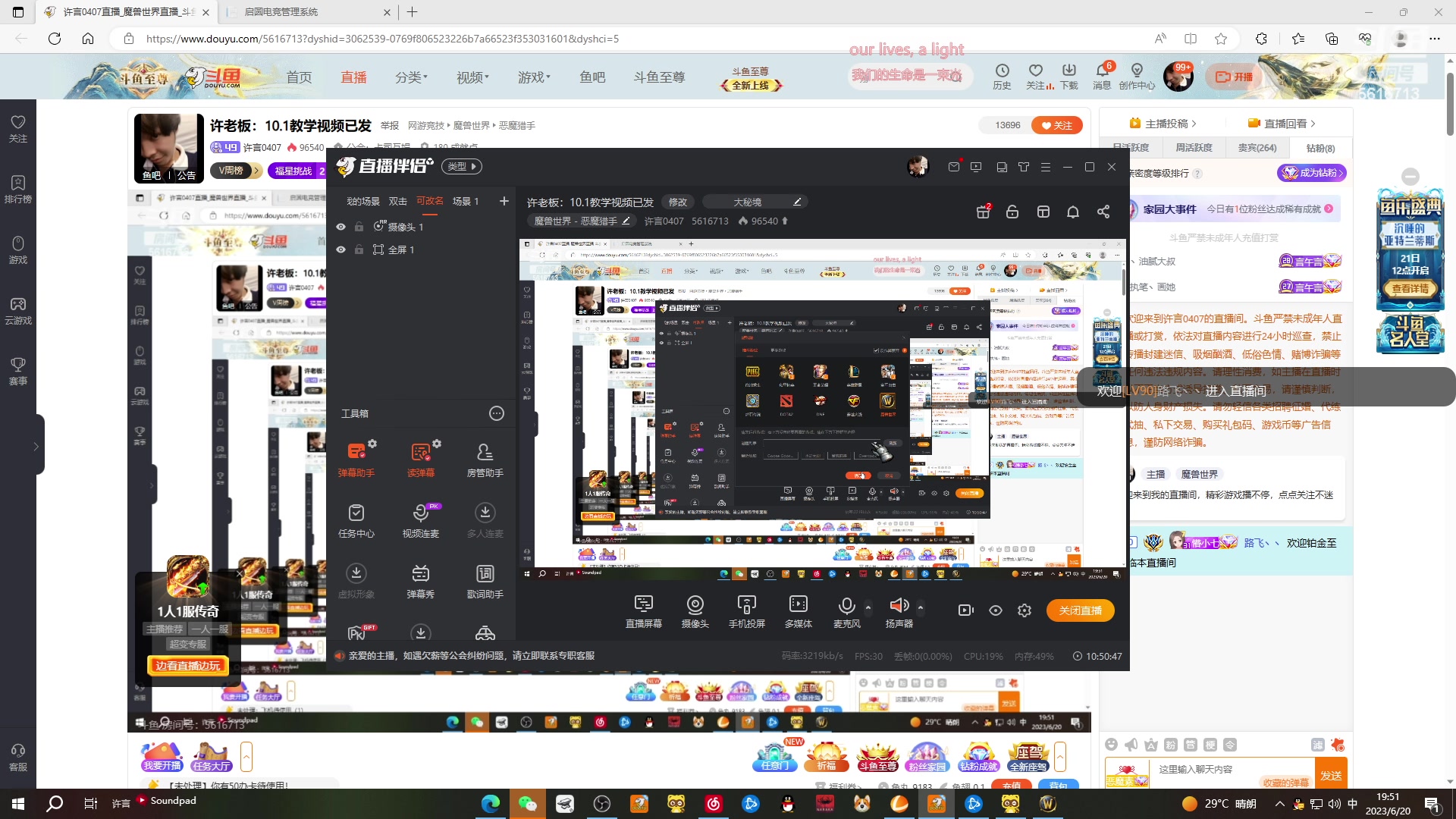Click the 成为钻粉 button

(x=1312, y=173)
